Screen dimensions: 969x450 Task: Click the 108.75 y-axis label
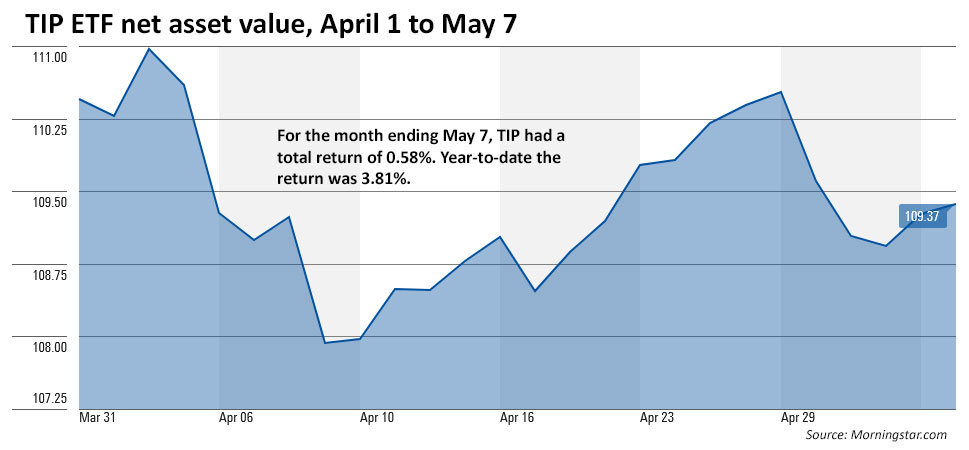click(49, 275)
